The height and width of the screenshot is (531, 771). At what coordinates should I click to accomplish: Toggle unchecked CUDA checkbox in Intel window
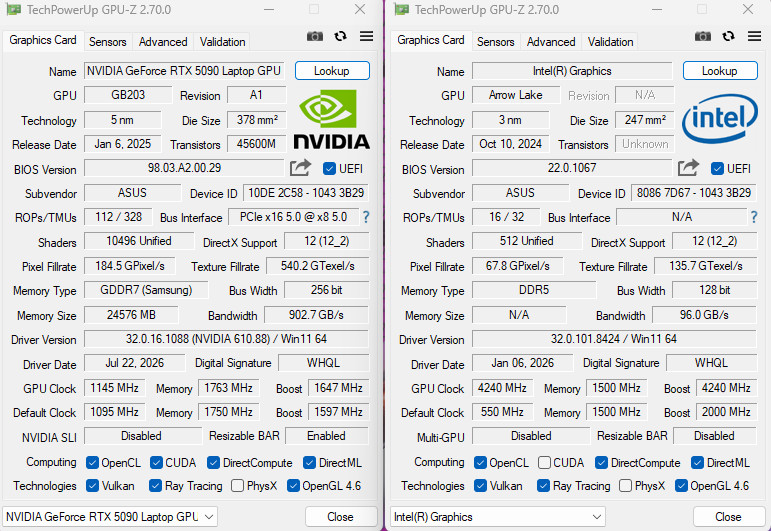544,463
